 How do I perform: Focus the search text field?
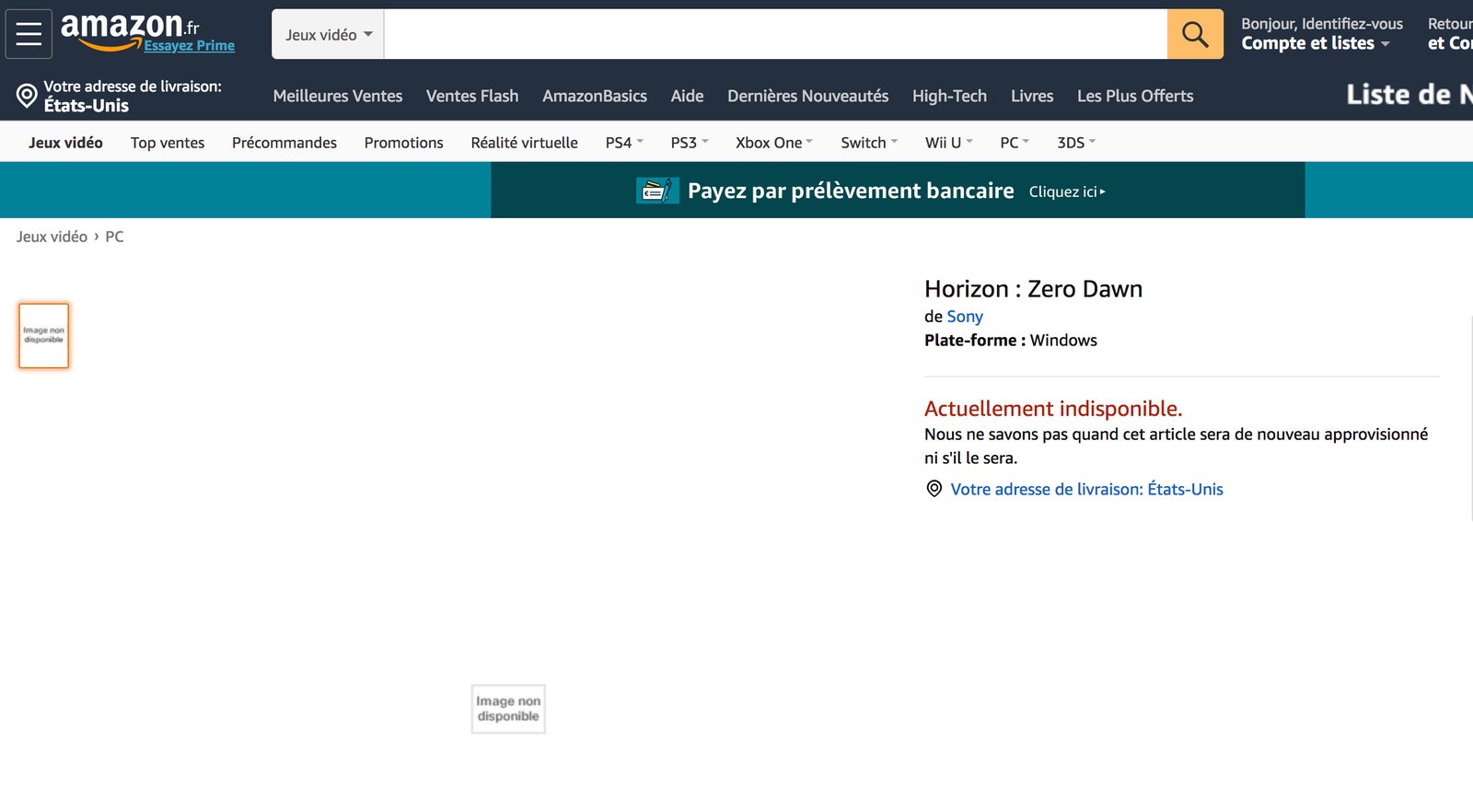click(x=774, y=35)
